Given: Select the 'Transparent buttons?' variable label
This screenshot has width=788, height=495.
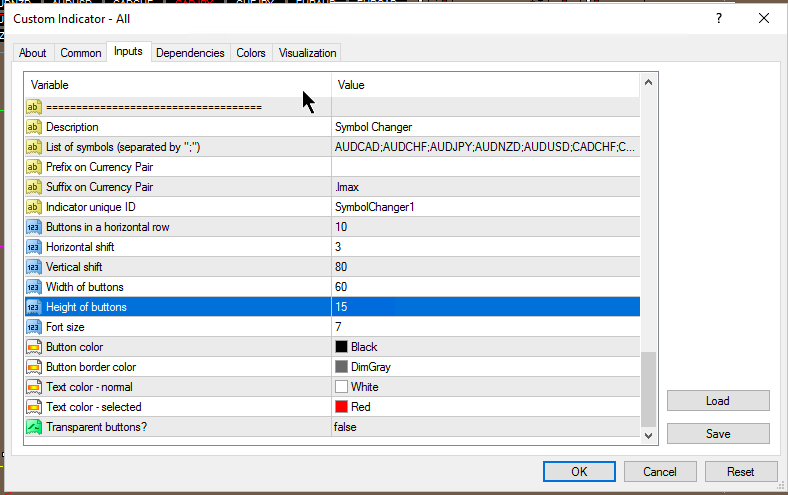Looking at the screenshot, I should [96, 427].
